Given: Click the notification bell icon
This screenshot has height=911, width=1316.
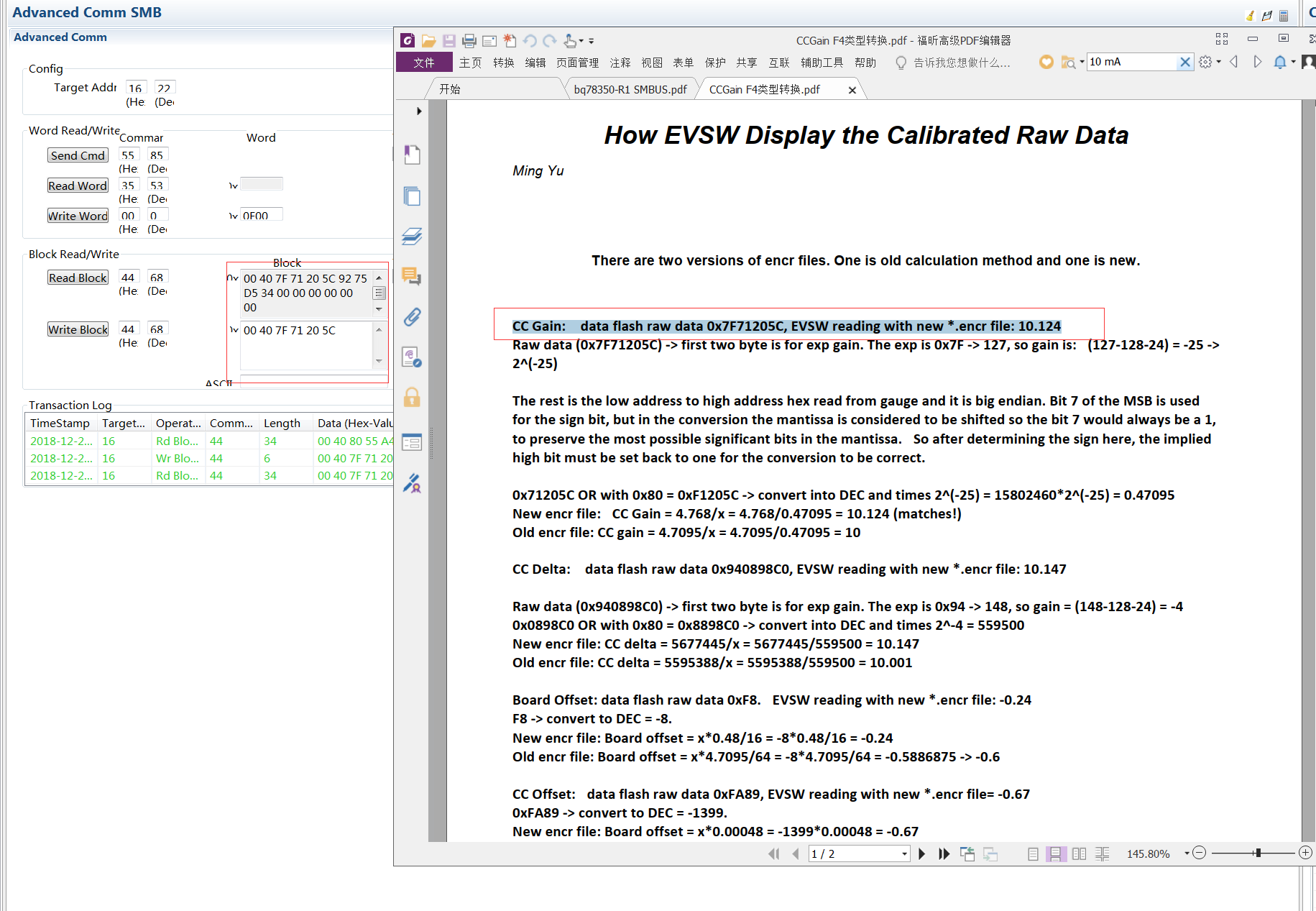Looking at the screenshot, I should tap(1280, 63).
